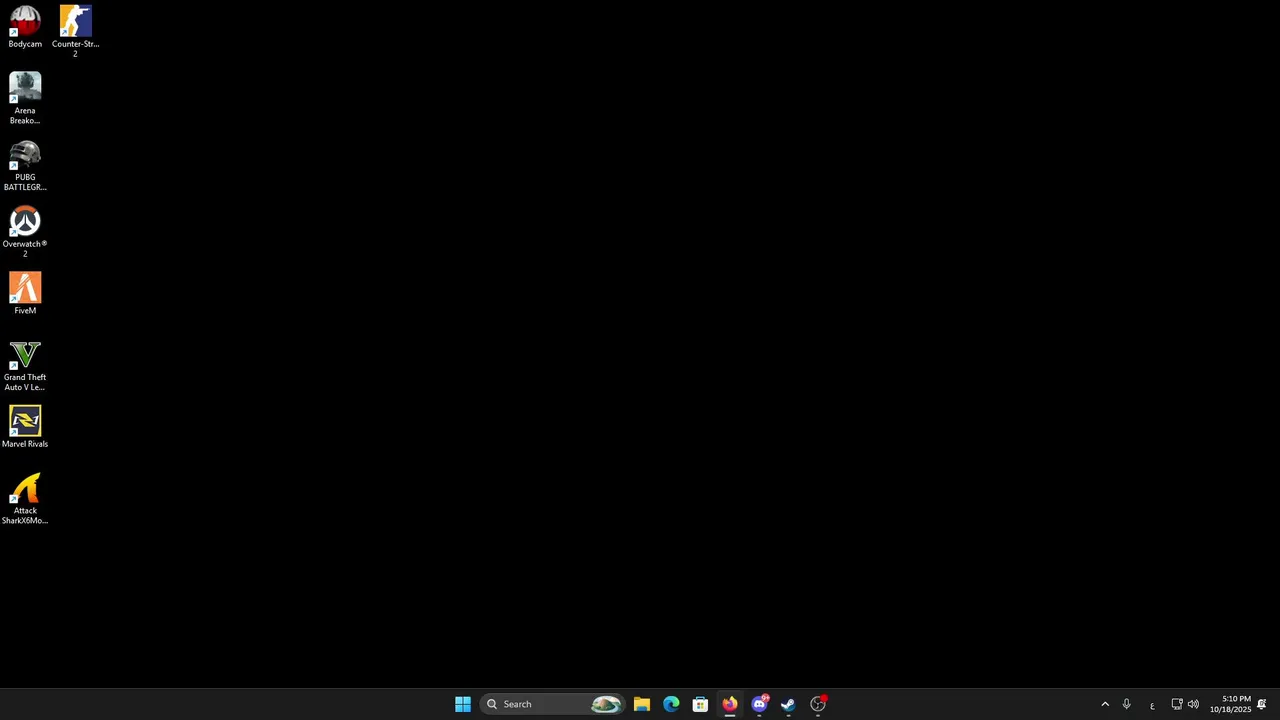The width and height of the screenshot is (1280, 720).
Task: Open Steam from the taskbar
Action: 788,704
